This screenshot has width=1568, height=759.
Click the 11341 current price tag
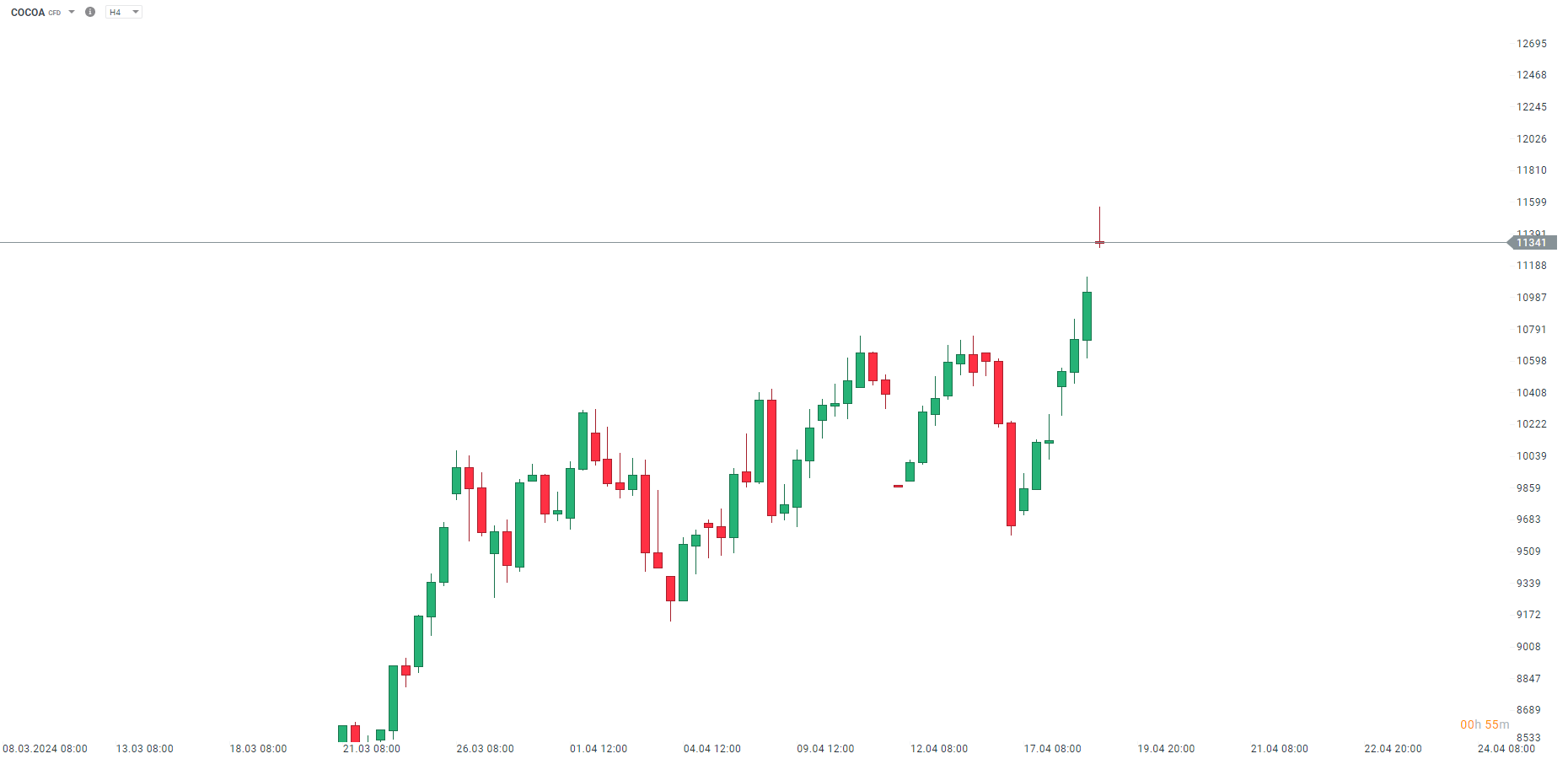point(1531,243)
